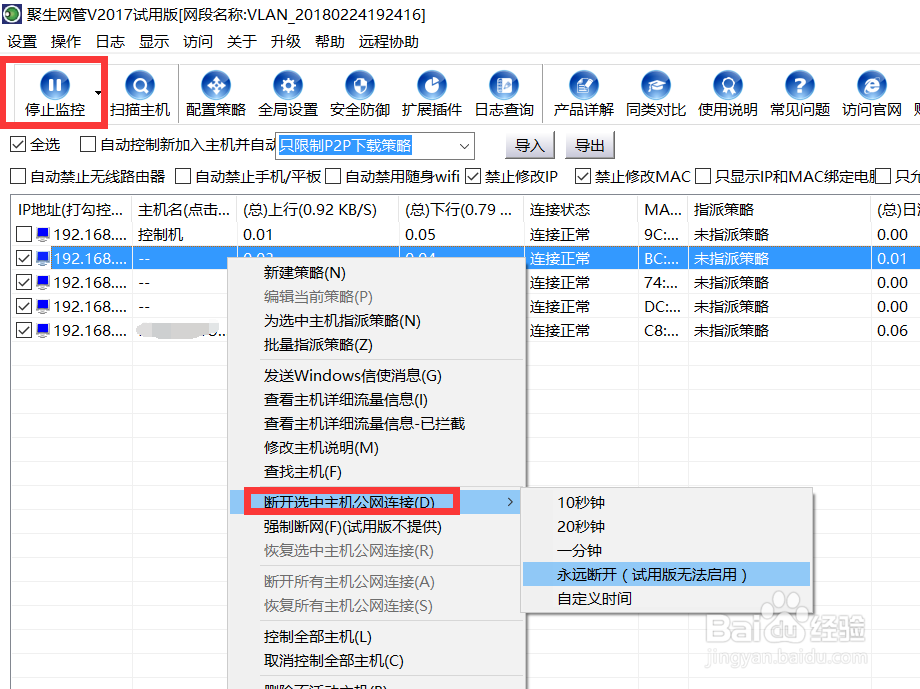
Task: Open the 关于 menu
Action: point(242,42)
